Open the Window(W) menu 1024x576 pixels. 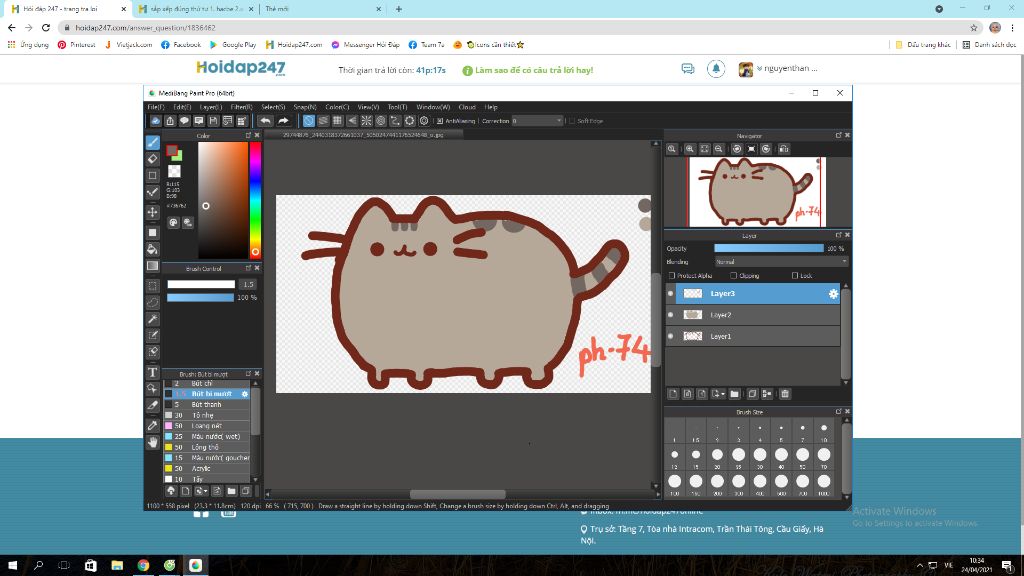tap(433, 107)
